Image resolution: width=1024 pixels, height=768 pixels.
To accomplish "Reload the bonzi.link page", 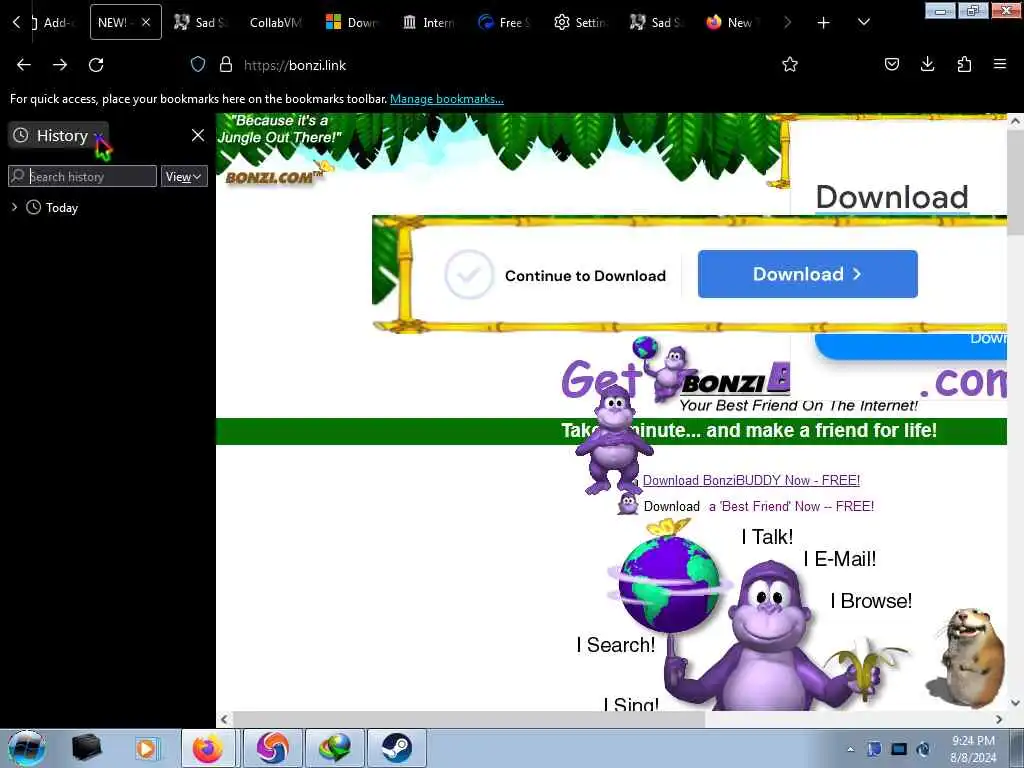I will 96,65.
